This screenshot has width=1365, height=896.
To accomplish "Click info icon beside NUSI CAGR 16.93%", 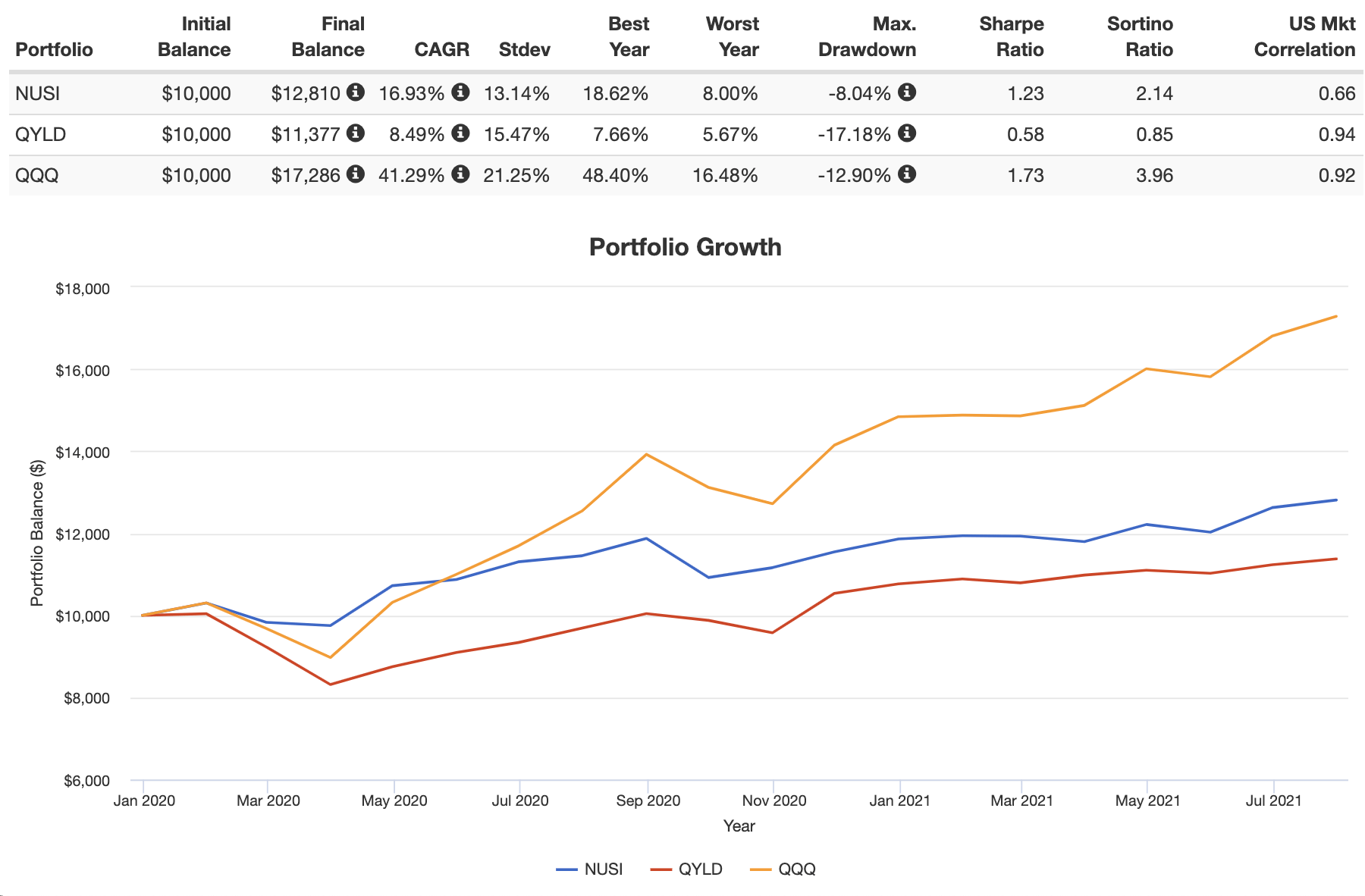I will [x=460, y=92].
